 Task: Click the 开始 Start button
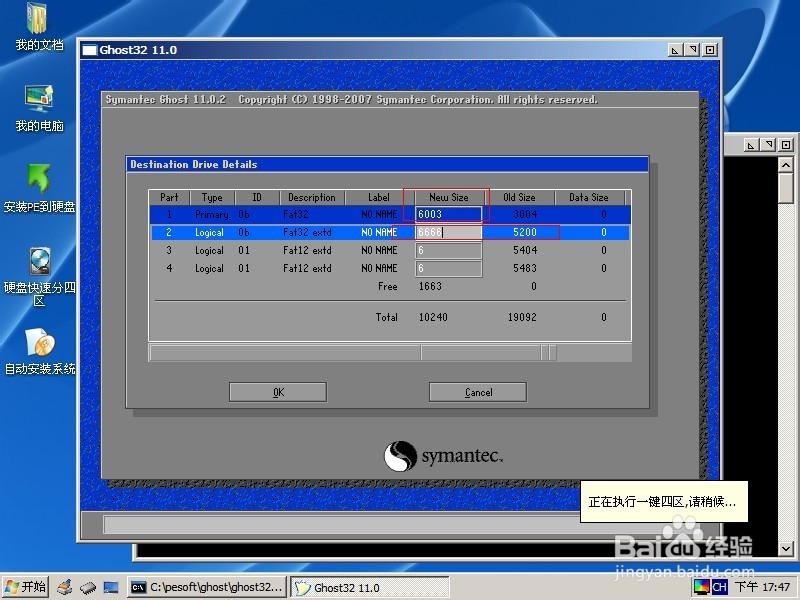pyautogui.click(x=26, y=587)
